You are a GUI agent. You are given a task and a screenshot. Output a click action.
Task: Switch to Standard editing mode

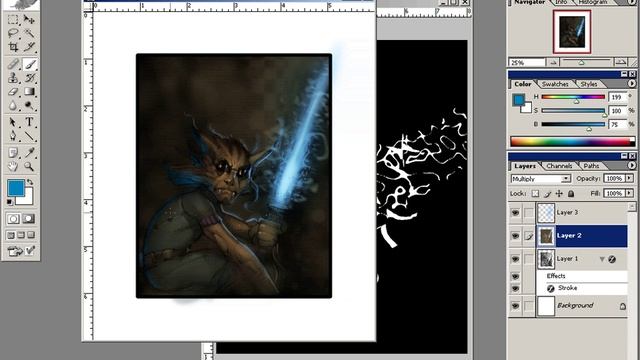[x=13, y=219]
